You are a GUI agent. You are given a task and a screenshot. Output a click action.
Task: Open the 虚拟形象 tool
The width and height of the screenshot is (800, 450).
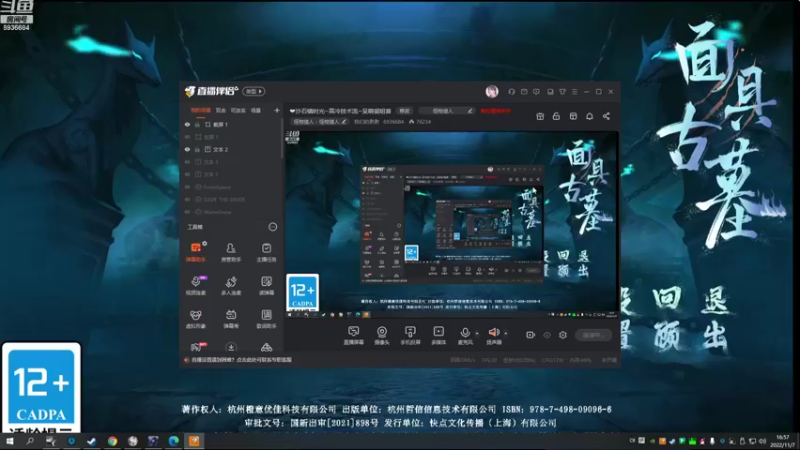pos(196,319)
